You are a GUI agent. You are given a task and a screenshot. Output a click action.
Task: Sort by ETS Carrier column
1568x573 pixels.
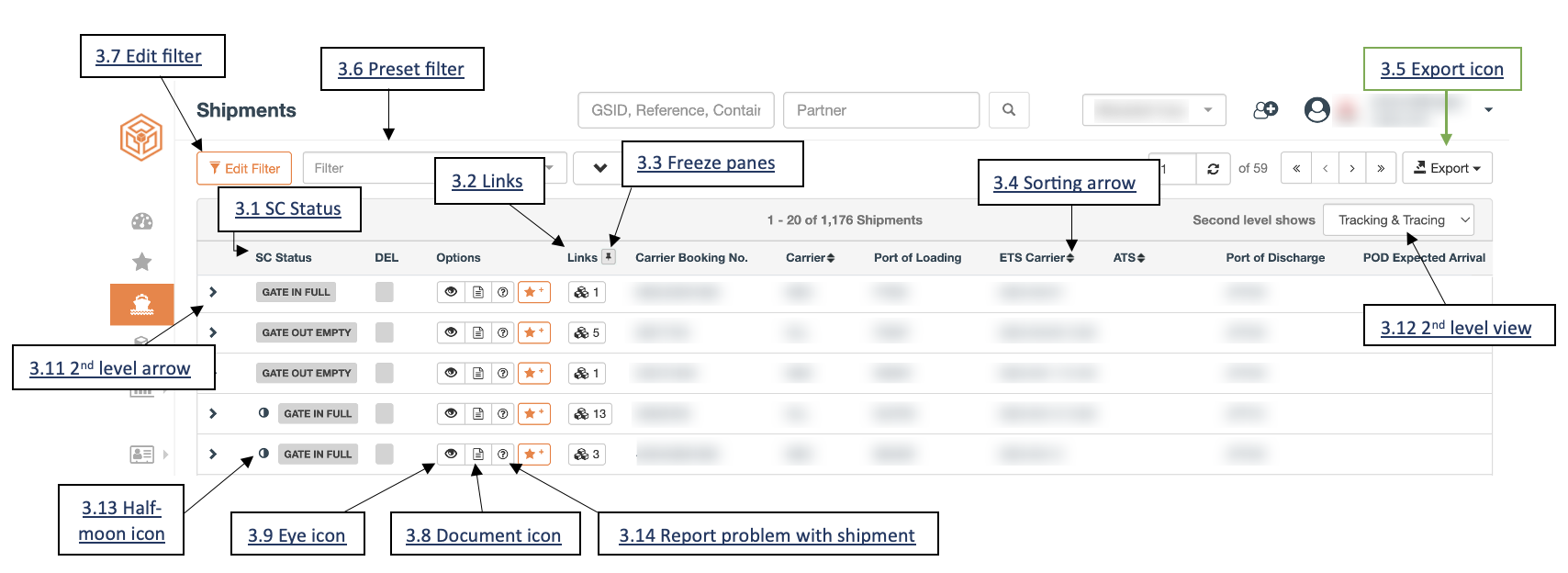click(x=1036, y=258)
